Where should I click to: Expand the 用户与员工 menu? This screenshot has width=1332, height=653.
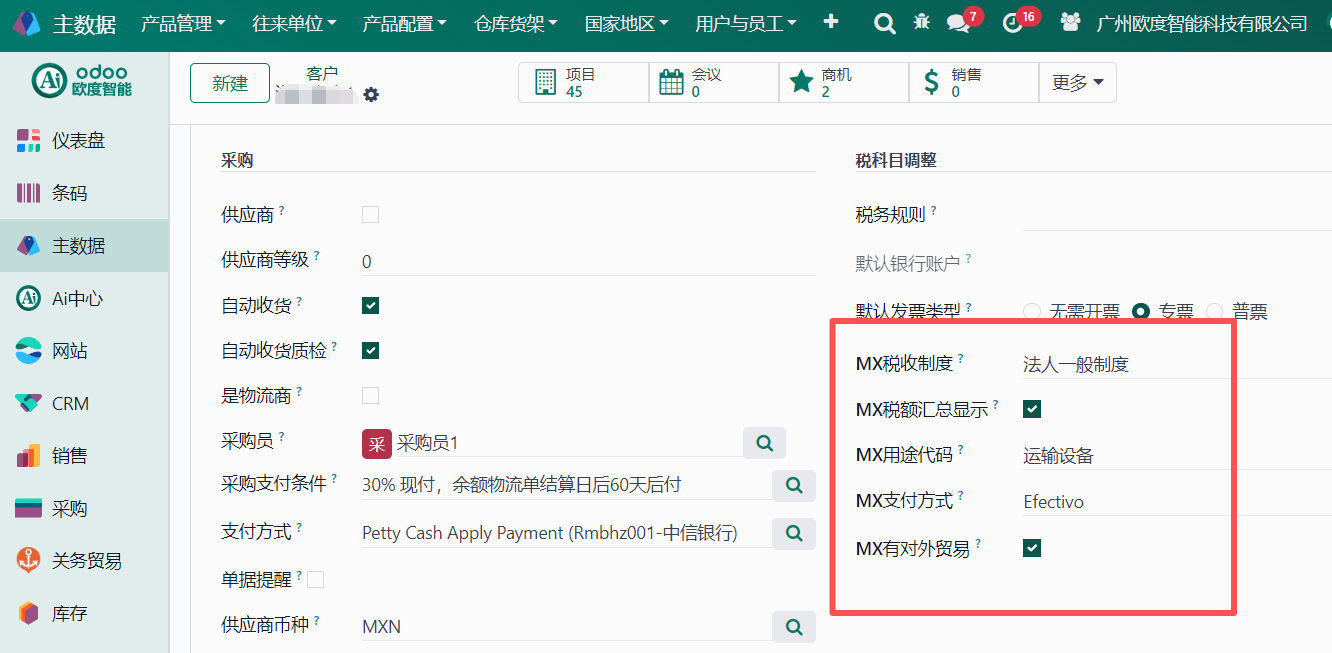(x=746, y=23)
